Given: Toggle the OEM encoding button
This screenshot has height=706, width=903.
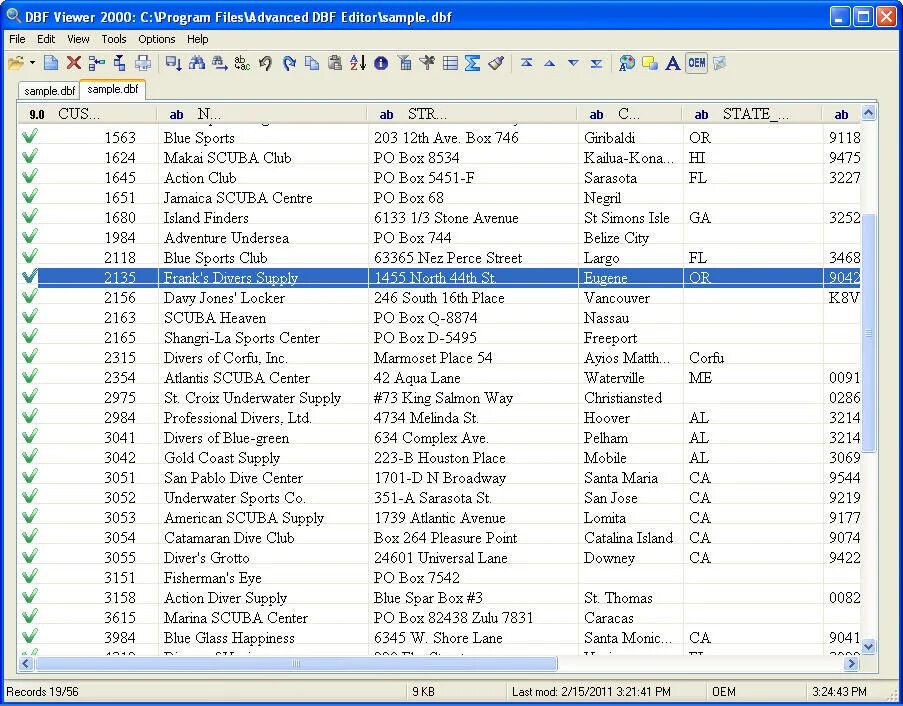Looking at the screenshot, I should click(x=696, y=63).
